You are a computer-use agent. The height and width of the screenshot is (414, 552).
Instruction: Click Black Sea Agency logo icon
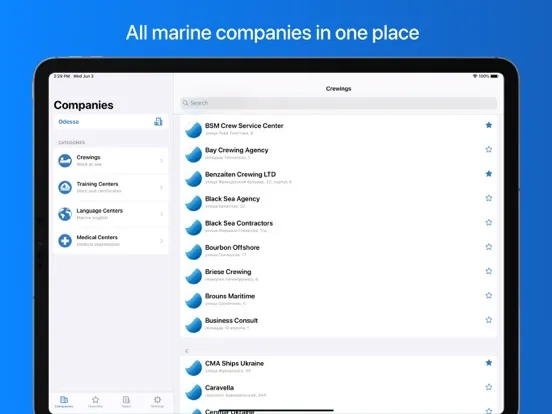194,203
